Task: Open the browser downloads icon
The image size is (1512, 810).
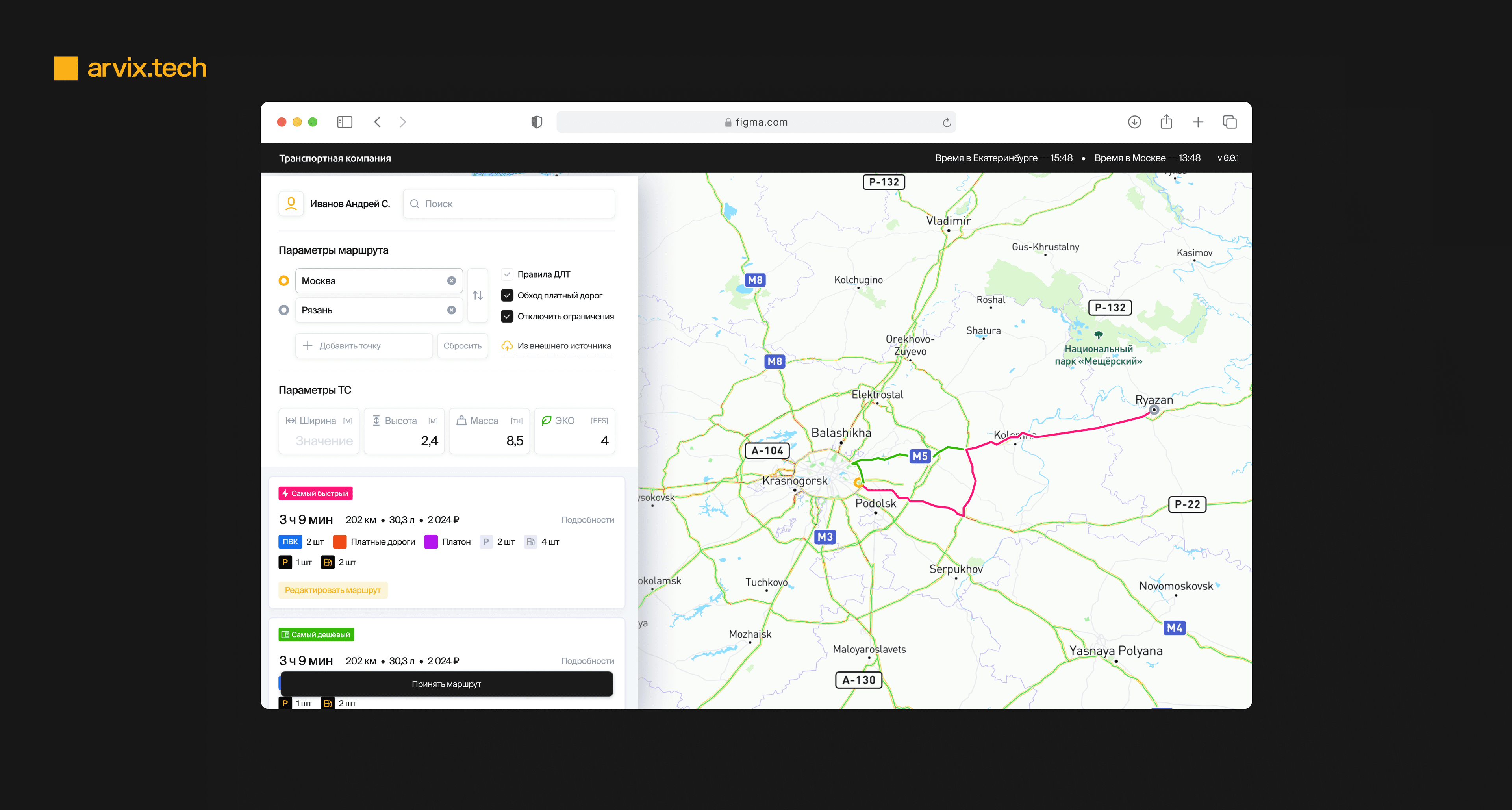Action: 1134,122
